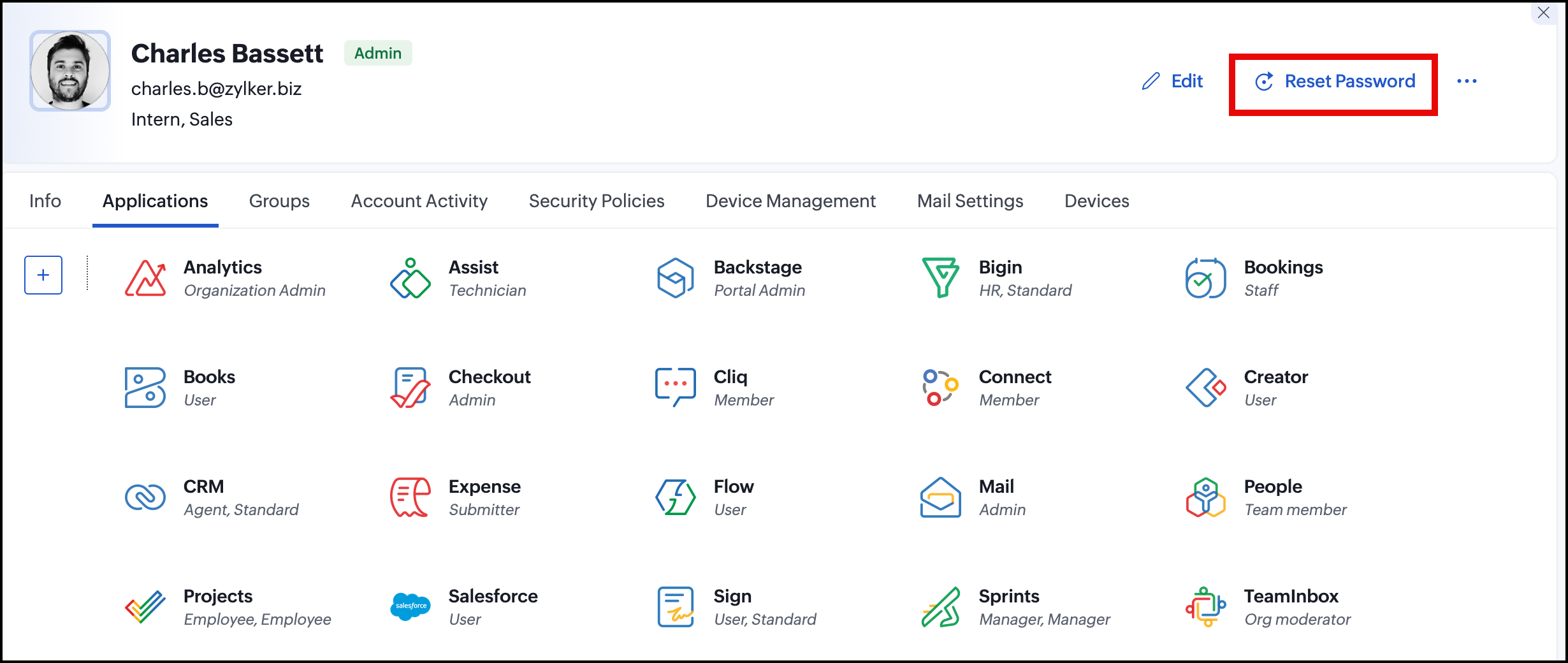
Task: Click the email charles.b@zylker.biz
Action: point(217,89)
